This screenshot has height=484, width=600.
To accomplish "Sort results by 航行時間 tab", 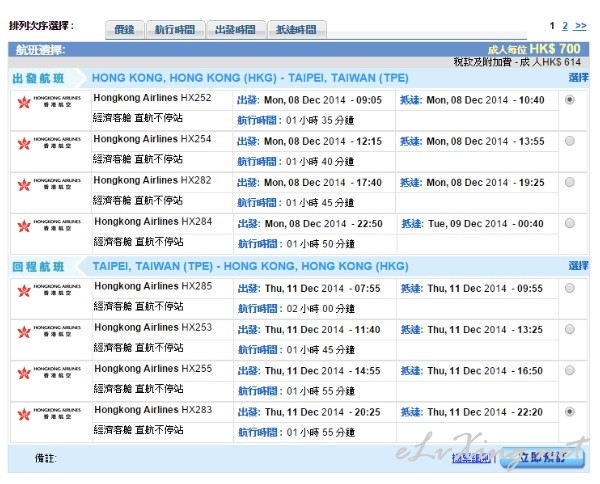I will coord(175,29).
